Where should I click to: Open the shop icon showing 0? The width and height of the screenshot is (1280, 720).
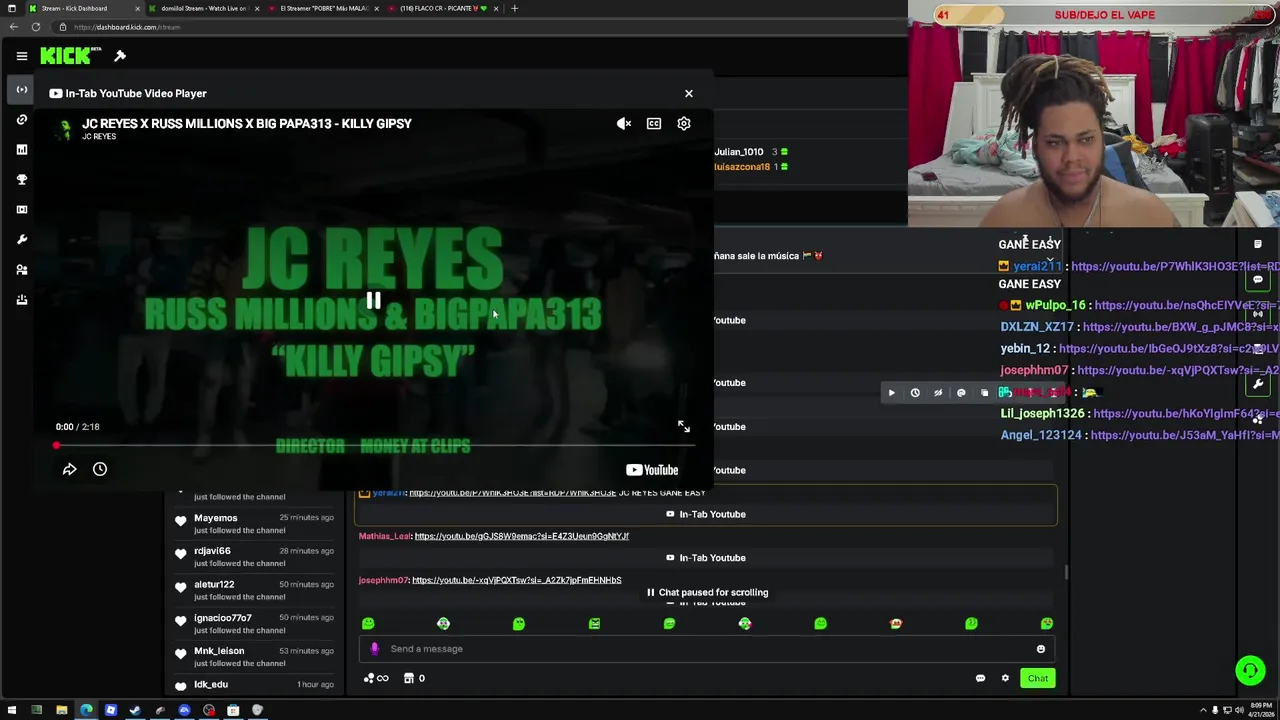pos(414,679)
